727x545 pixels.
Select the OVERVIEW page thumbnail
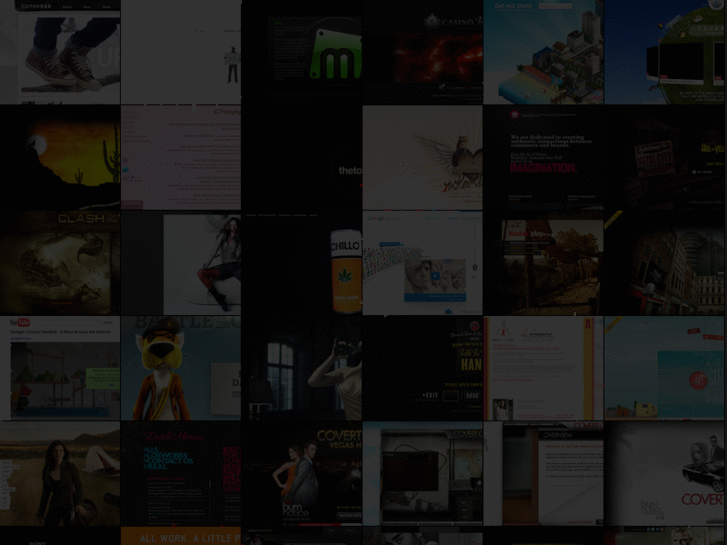(543, 474)
